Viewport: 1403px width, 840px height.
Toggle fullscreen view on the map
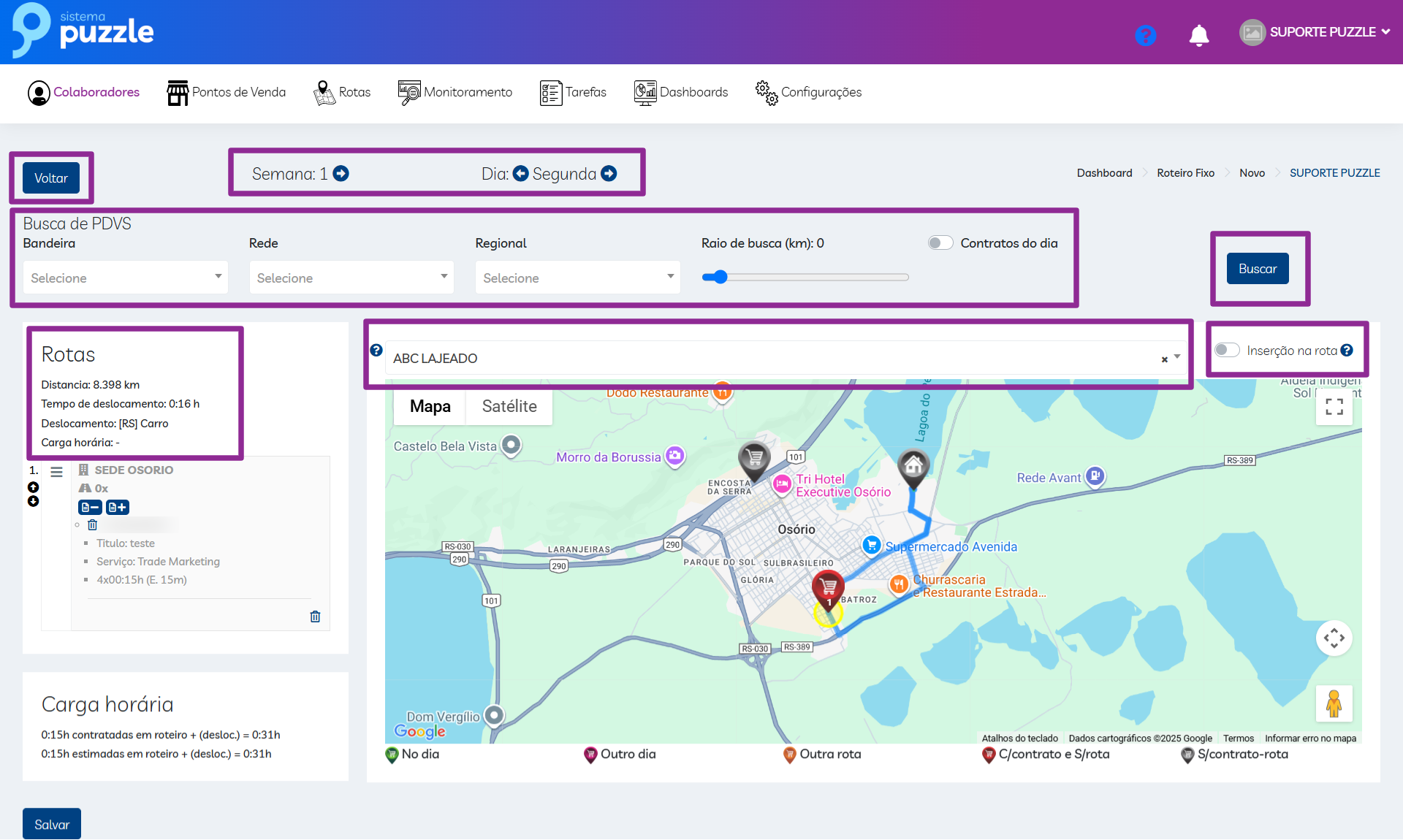click(x=1334, y=407)
